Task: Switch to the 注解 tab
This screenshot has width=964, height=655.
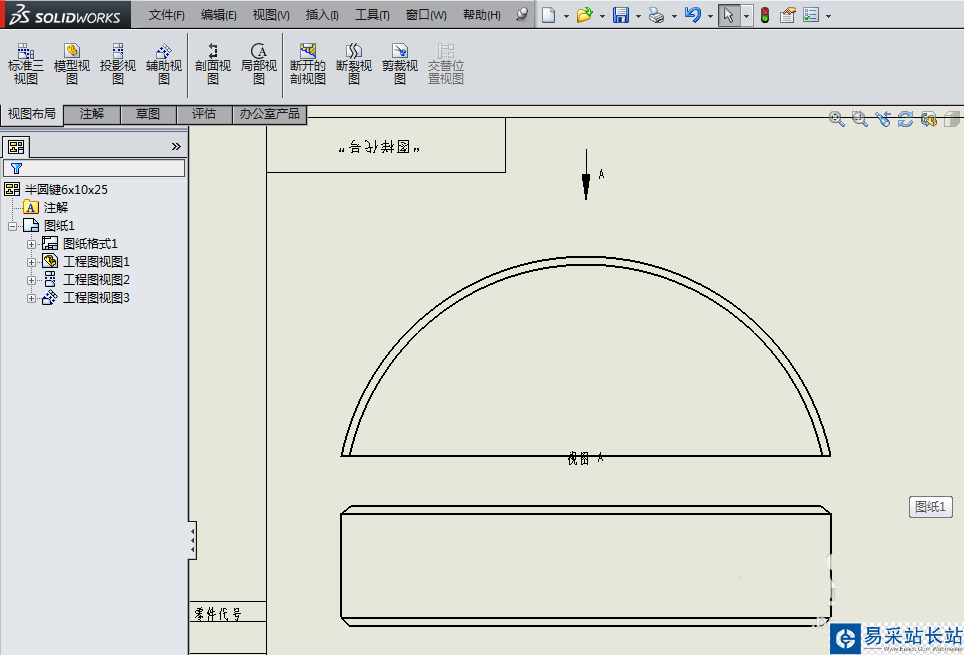Action: tap(92, 114)
